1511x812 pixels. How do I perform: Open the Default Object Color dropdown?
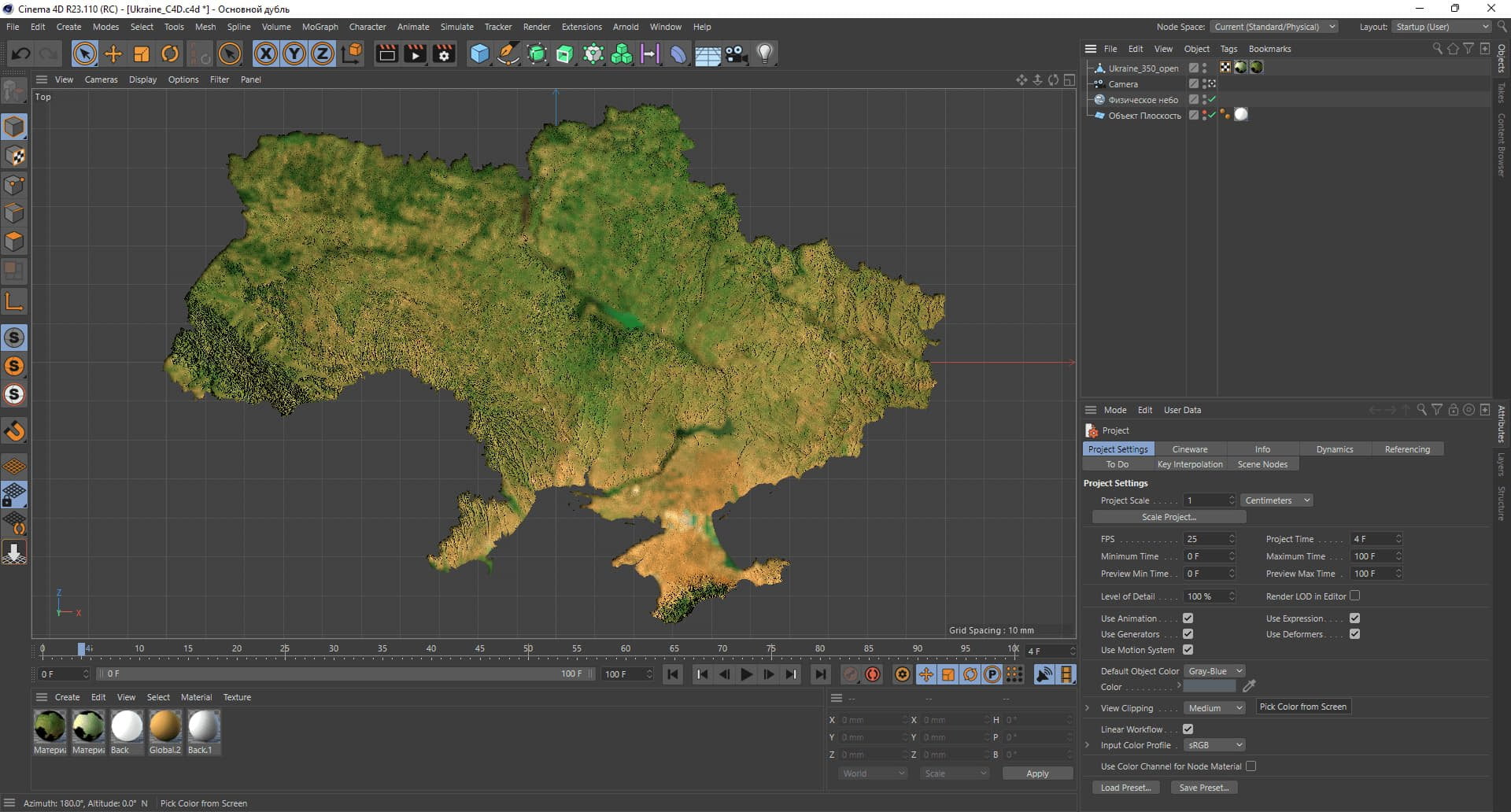[1214, 671]
